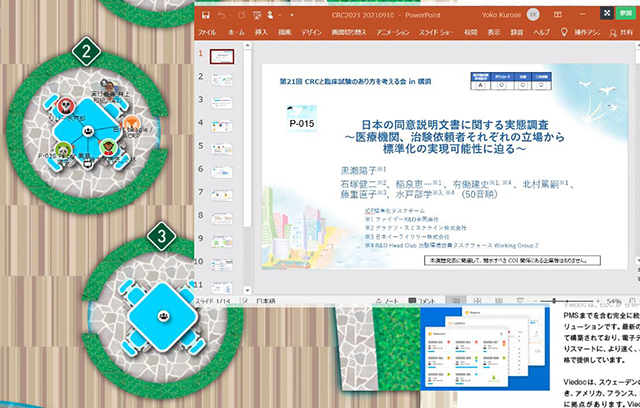This screenshot has width=640, height=408.
Task: Click the Undo arrow in quick access toolbar
Action: point(221,15)
